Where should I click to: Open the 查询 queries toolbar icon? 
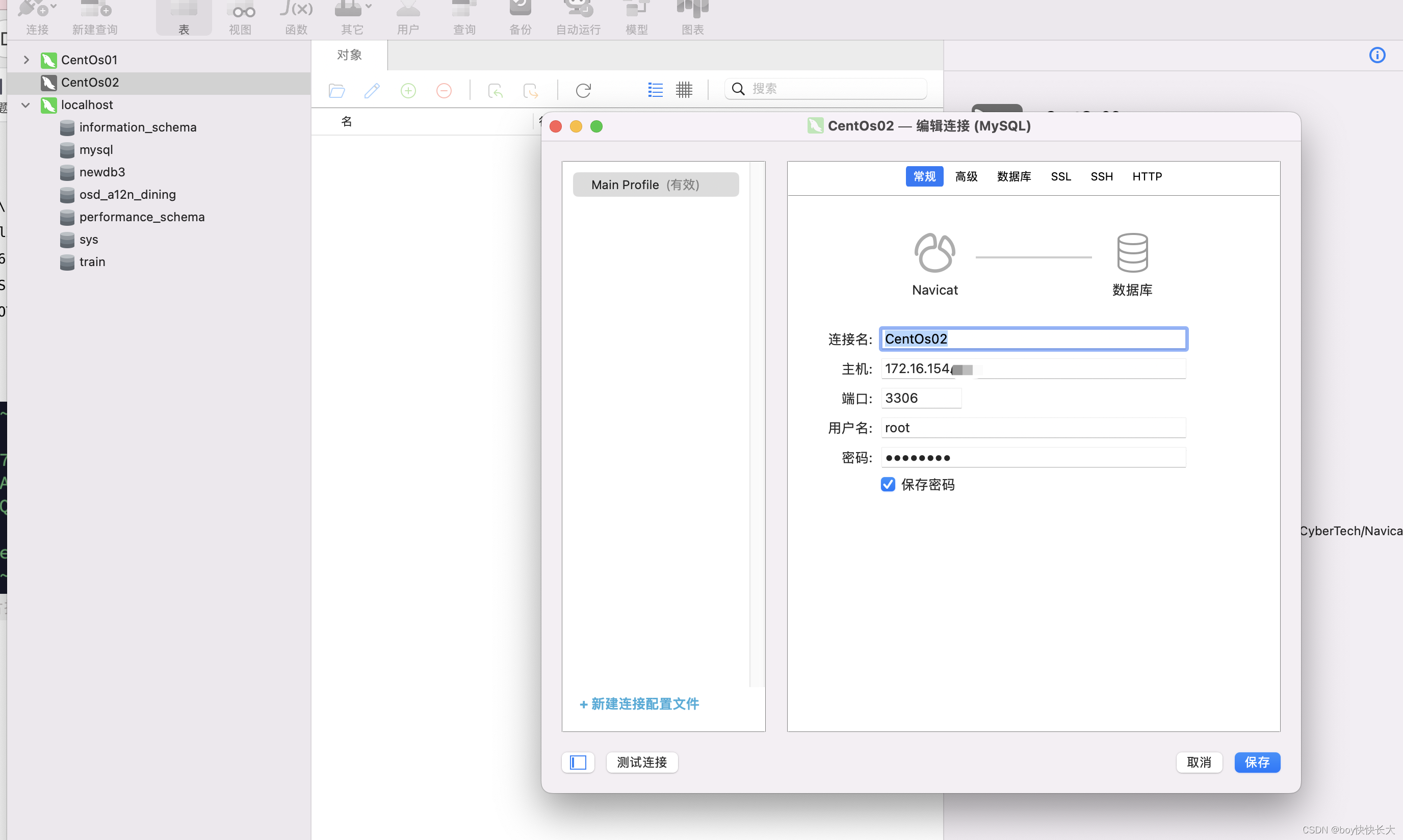[464, 17]
